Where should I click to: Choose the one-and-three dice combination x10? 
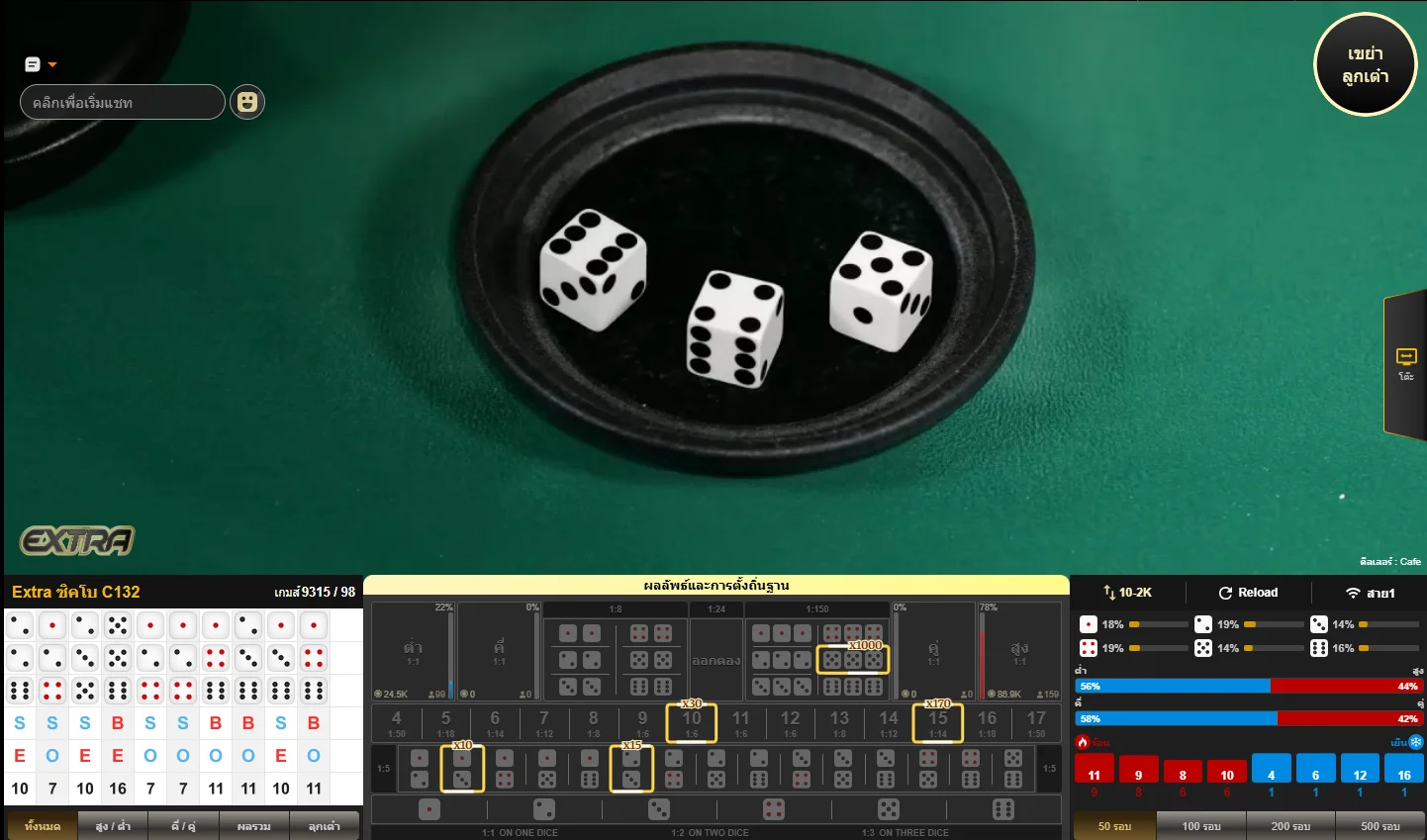[462, 769]
